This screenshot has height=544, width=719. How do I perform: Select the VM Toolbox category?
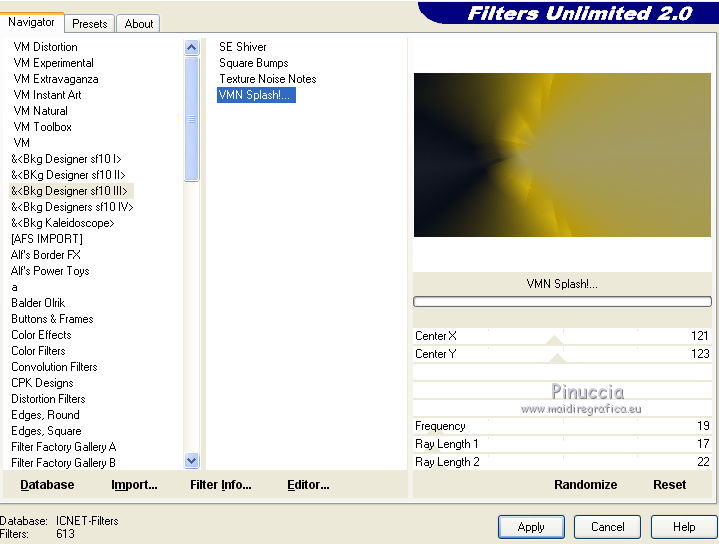[x=43, y=127]
